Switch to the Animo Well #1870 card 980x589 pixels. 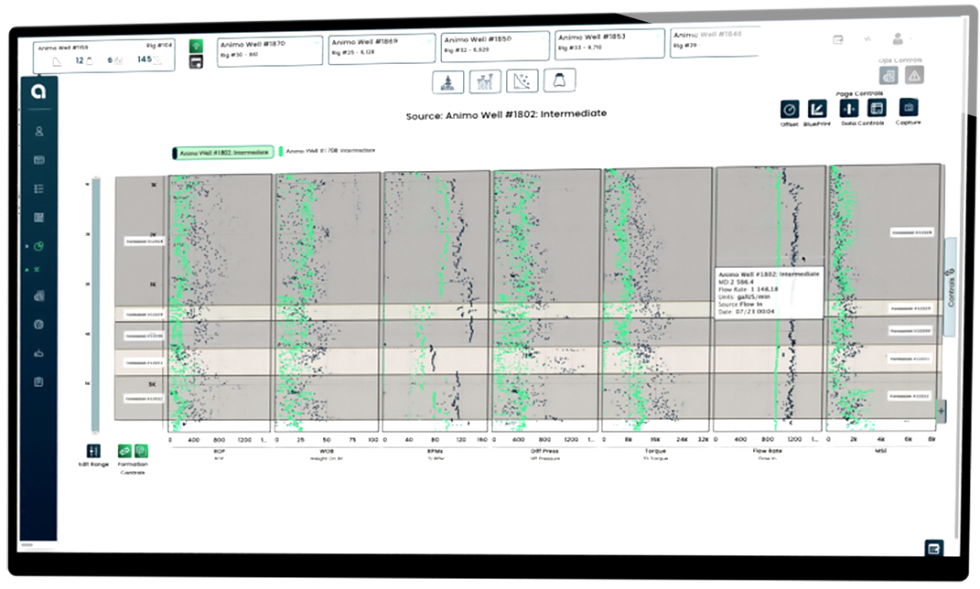click(x=270, y=51)
